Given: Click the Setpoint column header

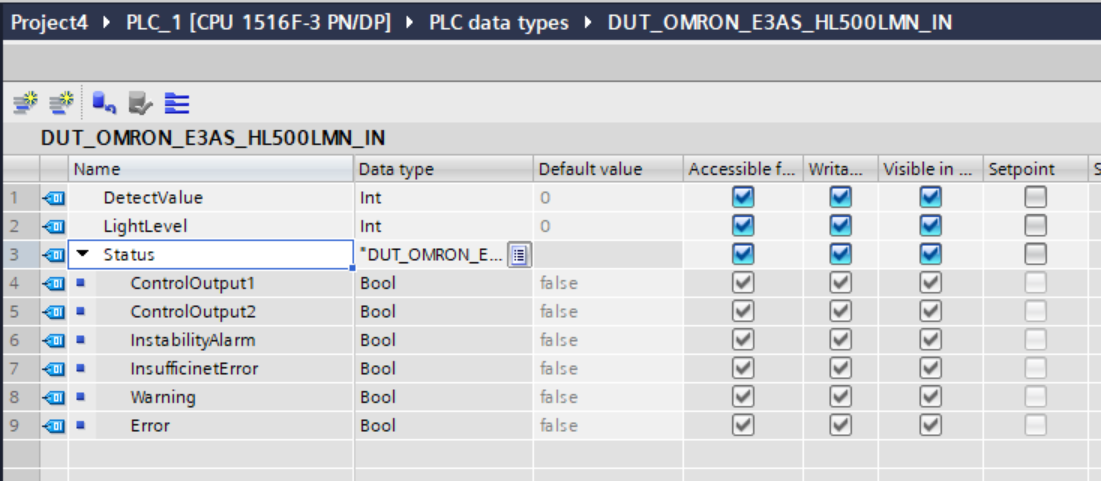Looking at the screenshot, I should pyautogui.click(x=1035, y=169).
